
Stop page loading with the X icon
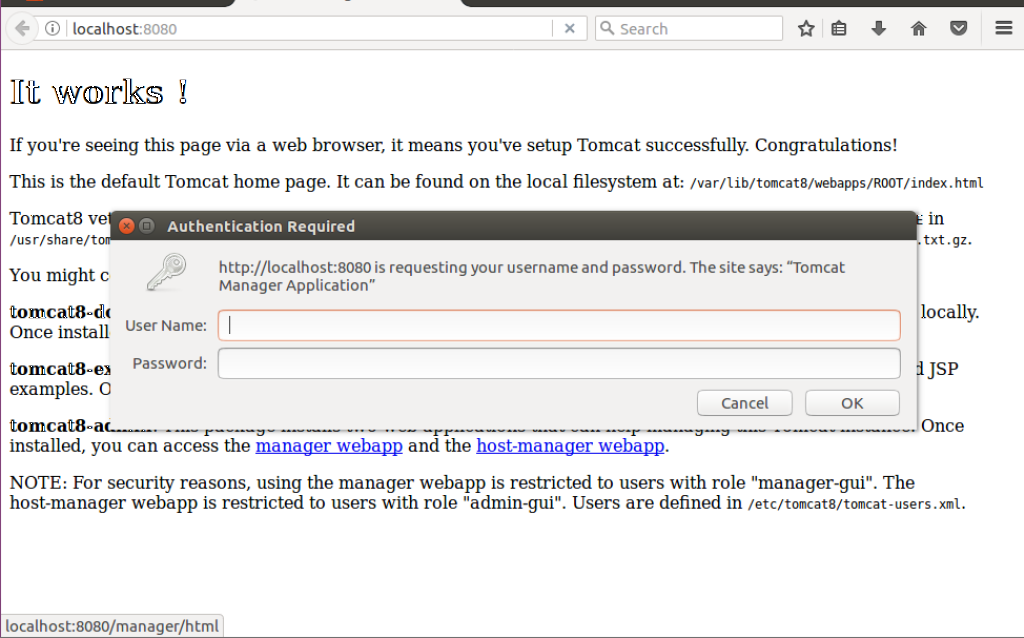pos(569,29)
